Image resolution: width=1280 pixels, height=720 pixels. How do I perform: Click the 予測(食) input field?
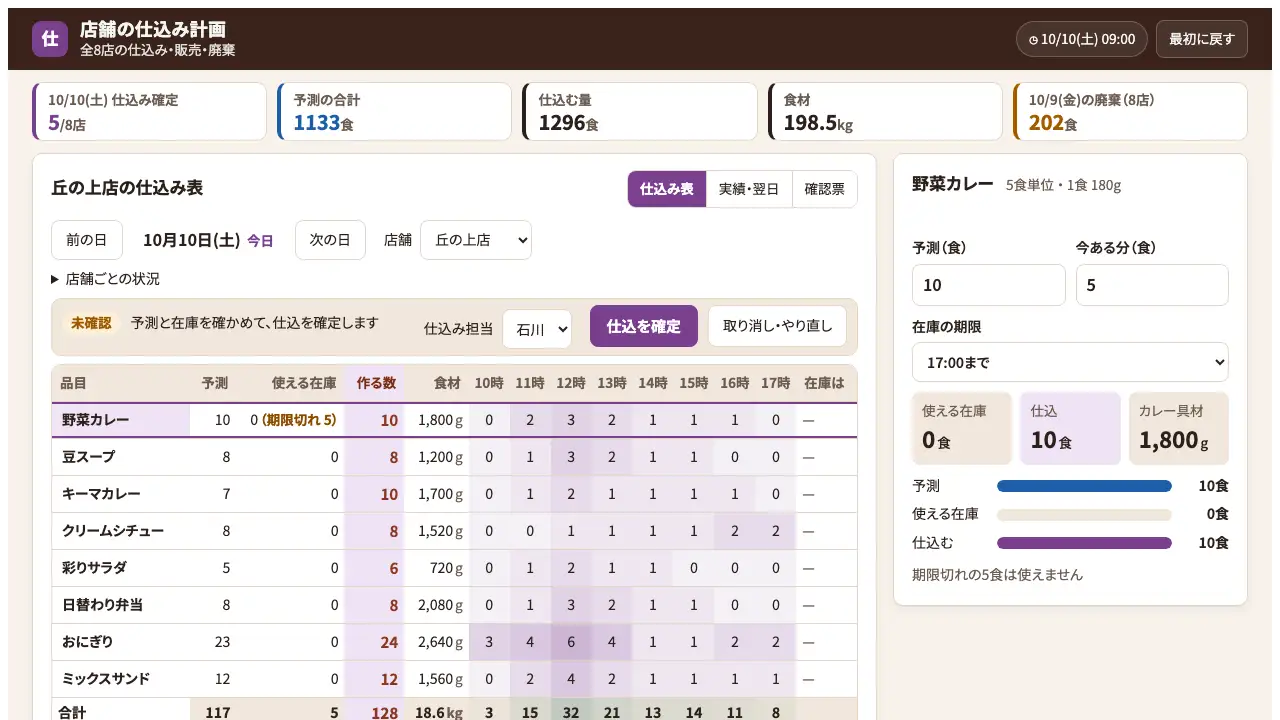pos(989,285)
